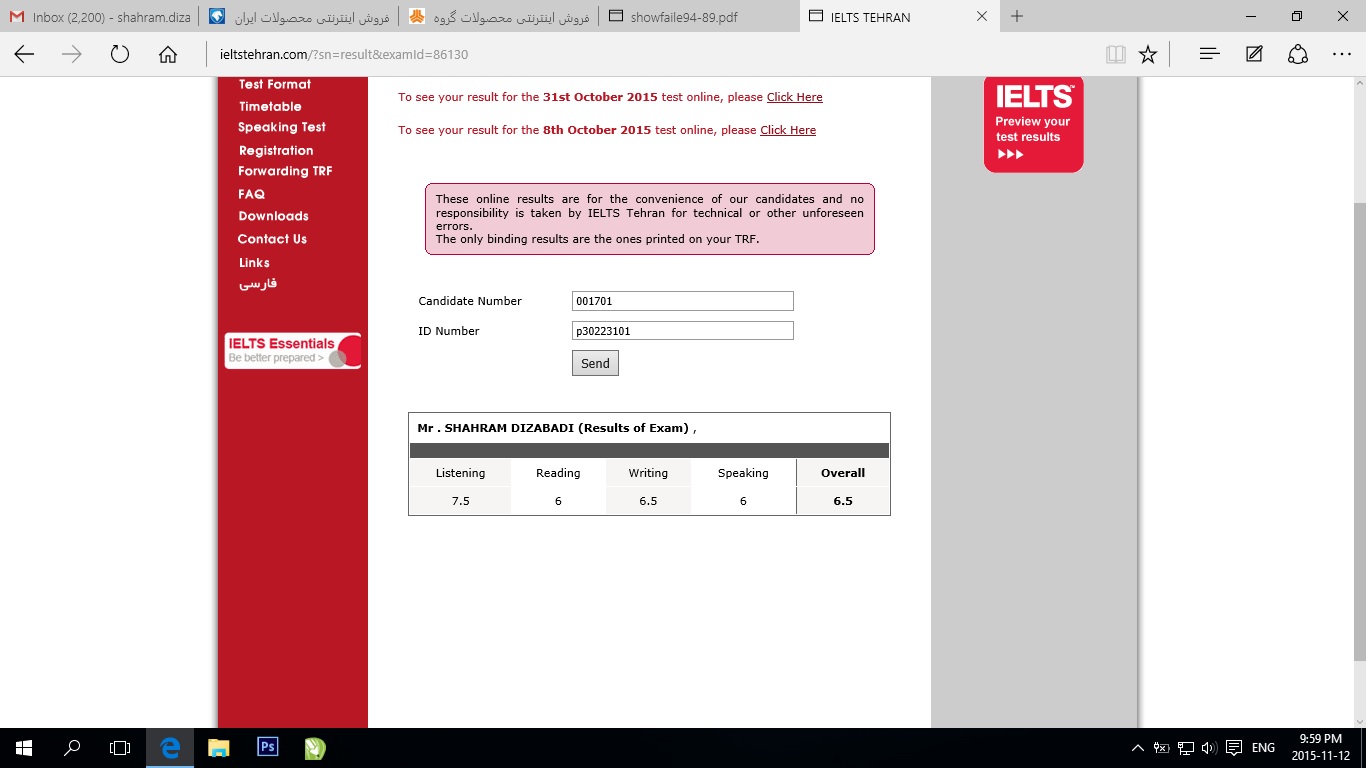
Task: Switch to Gmail Inbox tab
Action: coord(100,16)
